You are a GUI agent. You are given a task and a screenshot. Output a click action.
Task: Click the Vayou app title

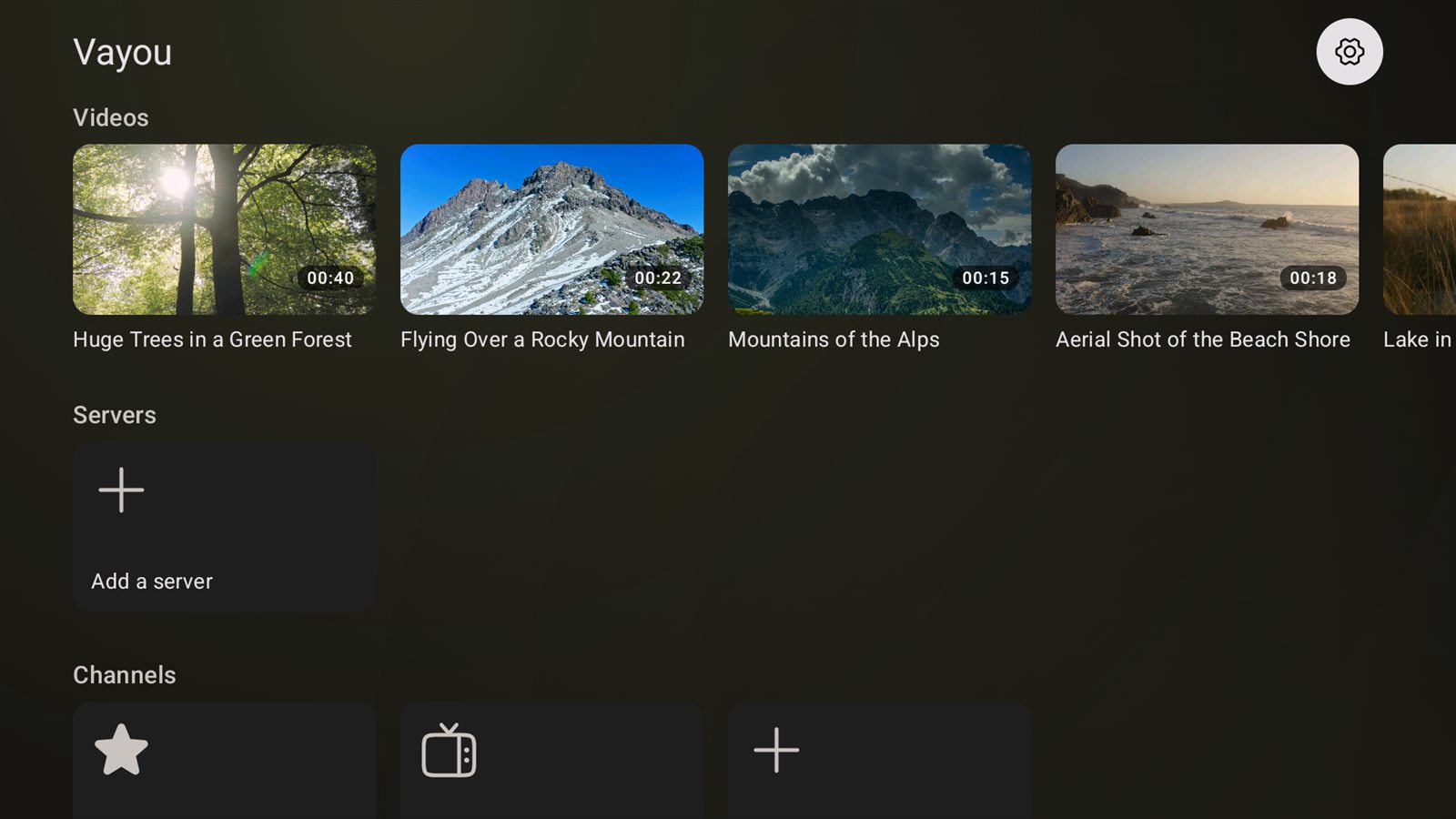[x=122, y=53]
